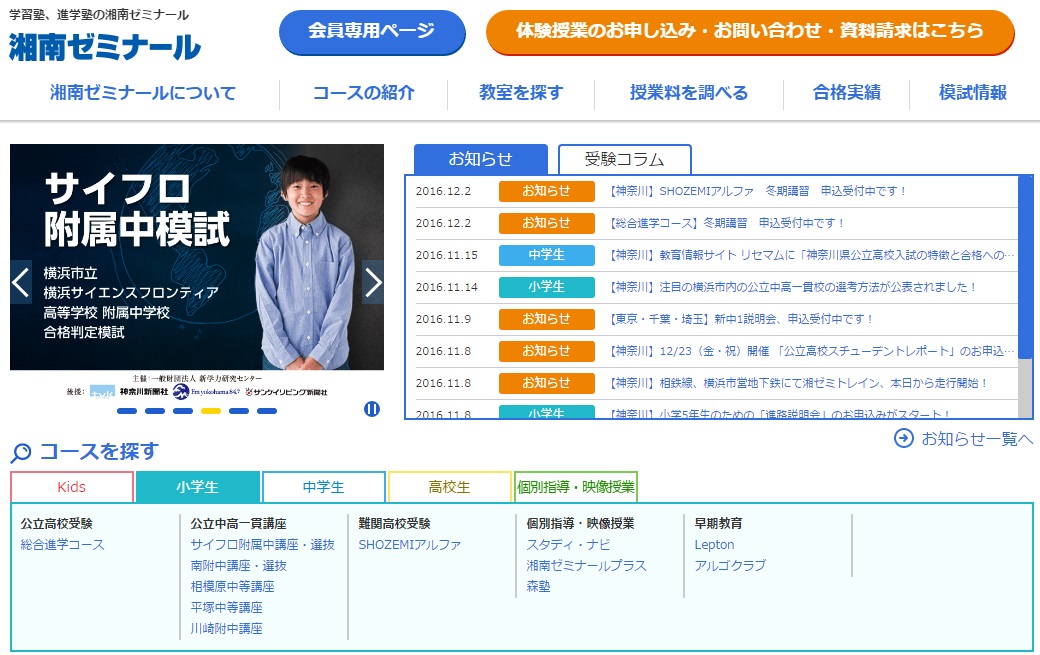Open 平塚中等講座 link

226,608
